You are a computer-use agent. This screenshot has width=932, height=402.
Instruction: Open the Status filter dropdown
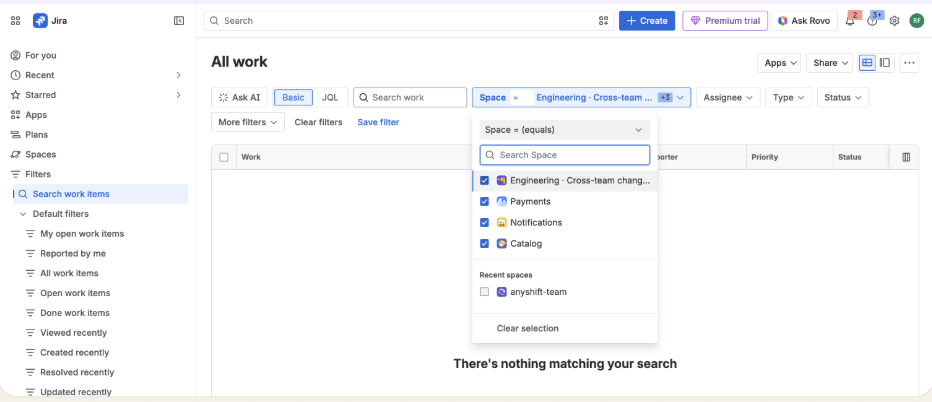843,98
